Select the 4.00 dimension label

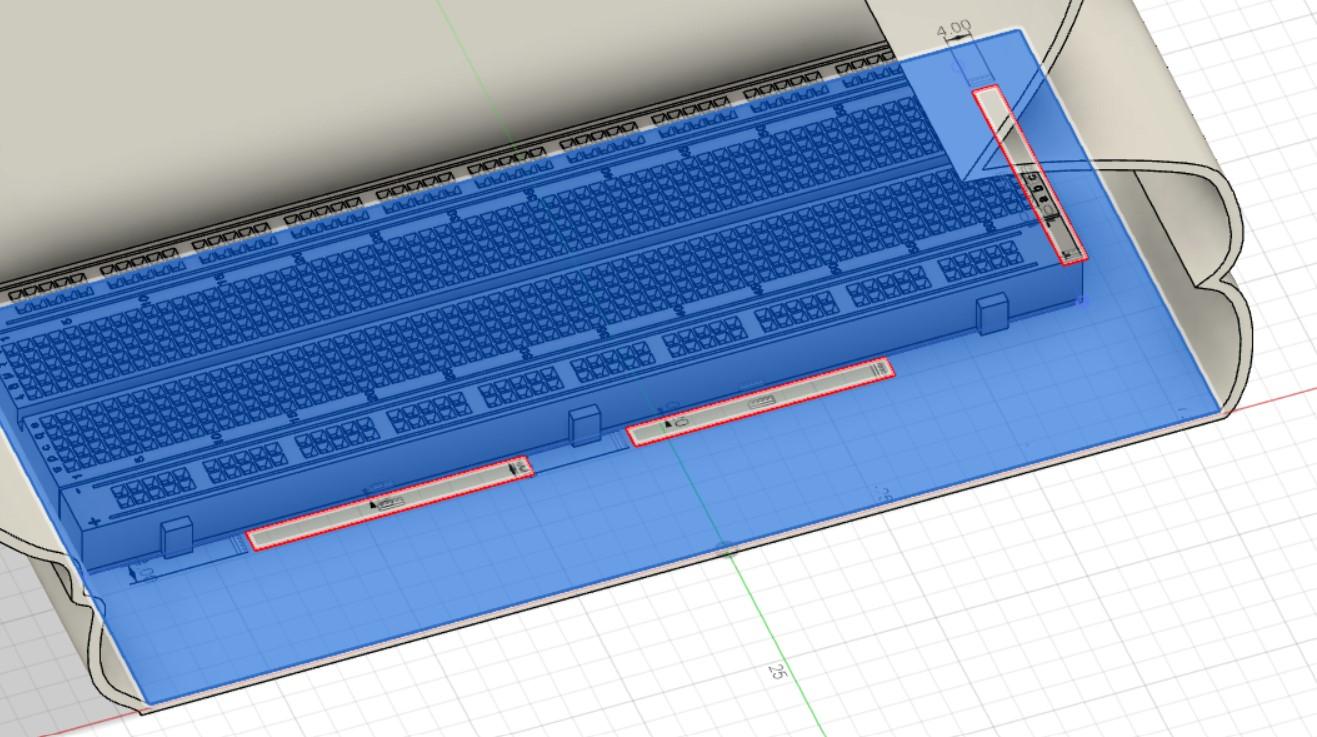tap(954, 29)
